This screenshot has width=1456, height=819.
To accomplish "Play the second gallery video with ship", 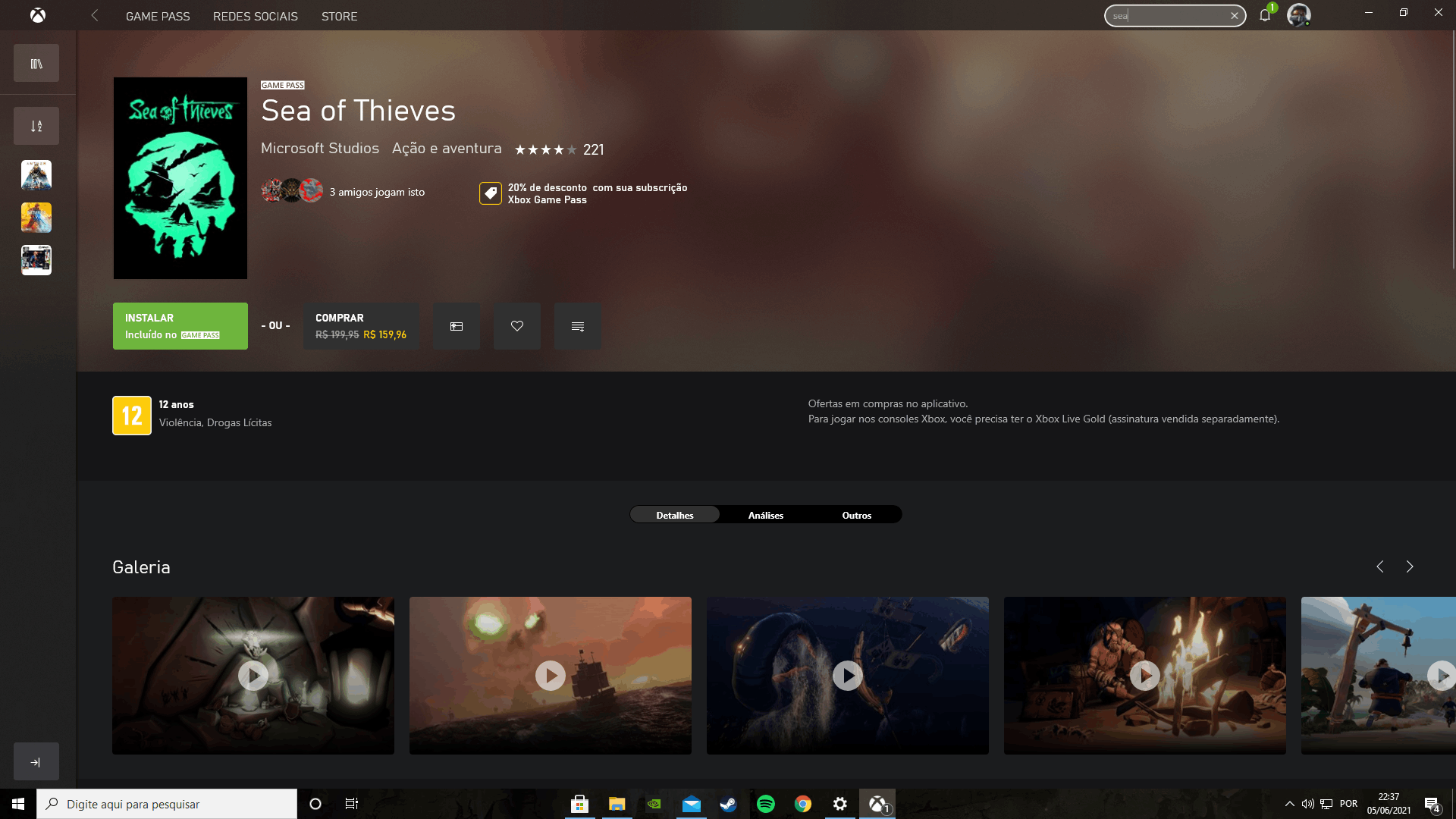I will click(551, 675).
